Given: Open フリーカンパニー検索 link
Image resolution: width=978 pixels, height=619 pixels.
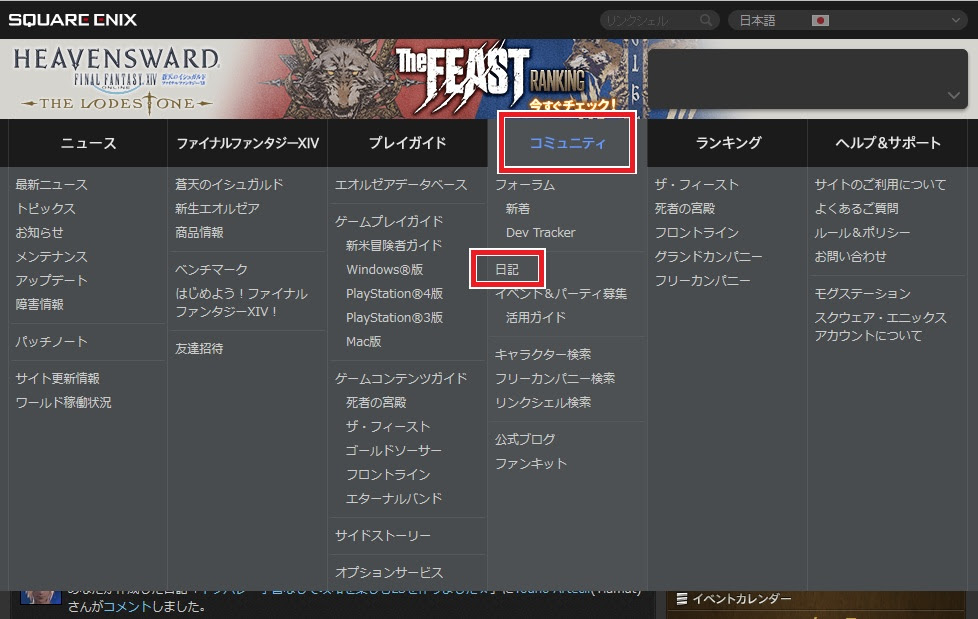Looking at the screenshot, I should [555, 378].
